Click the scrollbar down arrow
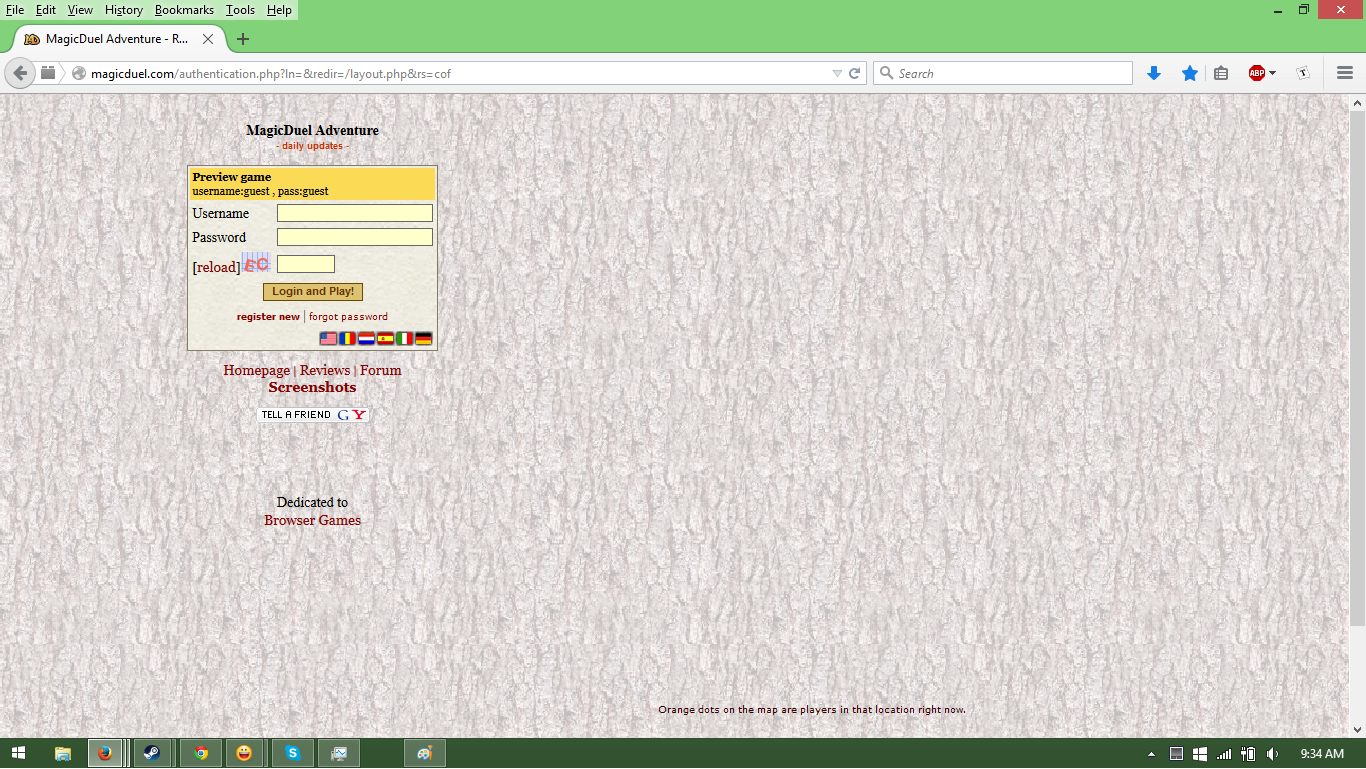This screenshot has height=769, width=1366. [1357, 730]
